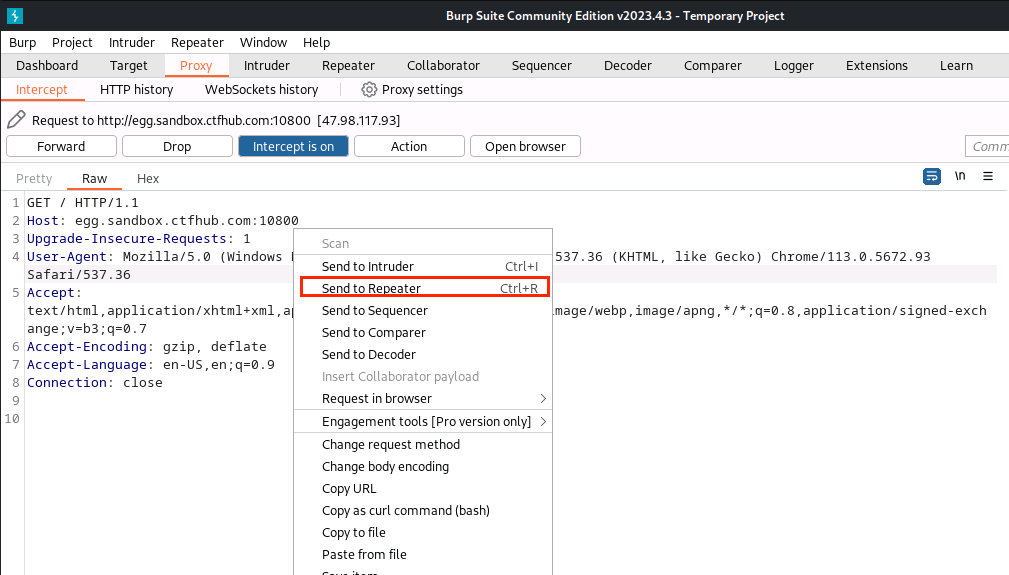1009x575 pixels.
Task: Expand Engagement tools submenu arrow
Action: [543, 421]
